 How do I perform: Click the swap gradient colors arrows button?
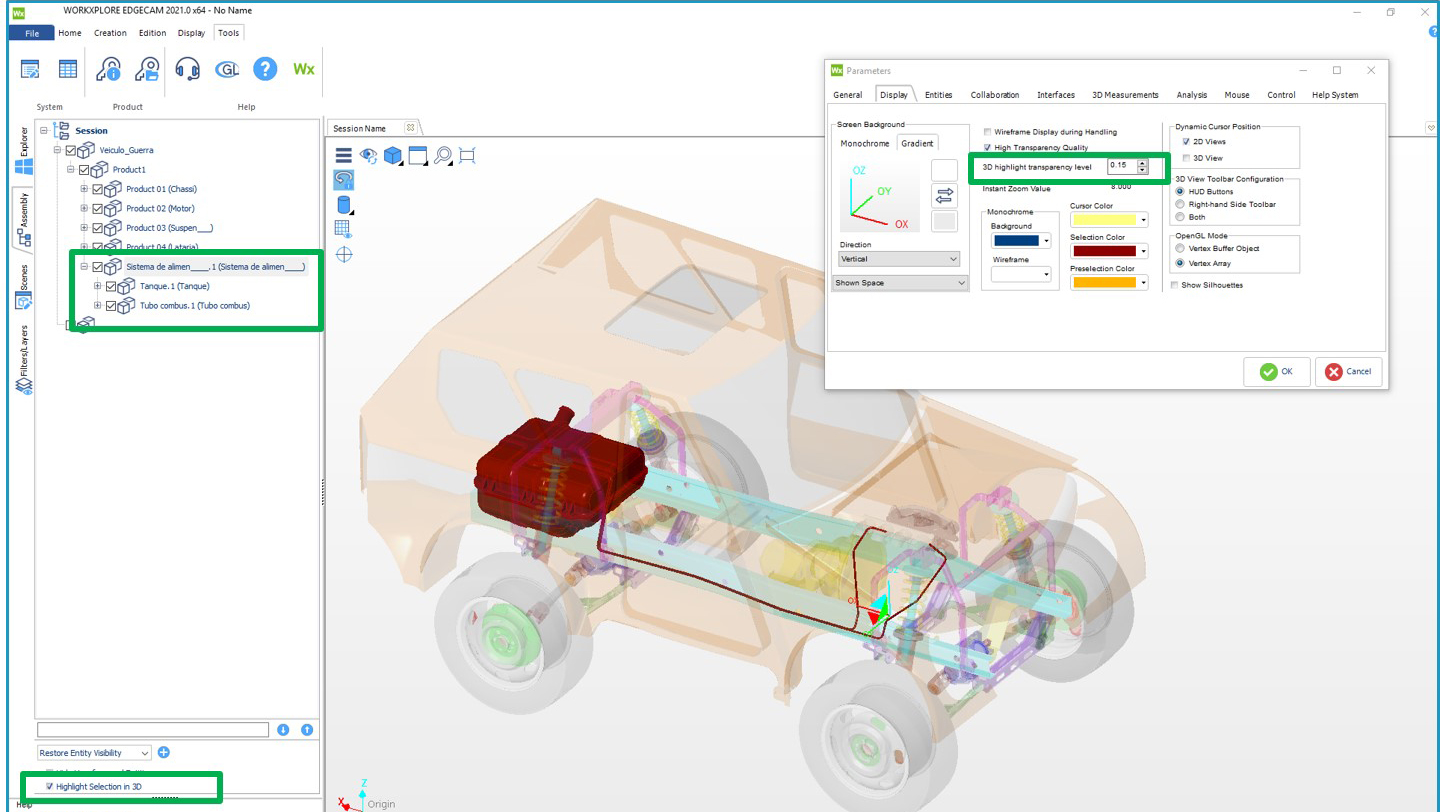(x=944, y=195)
